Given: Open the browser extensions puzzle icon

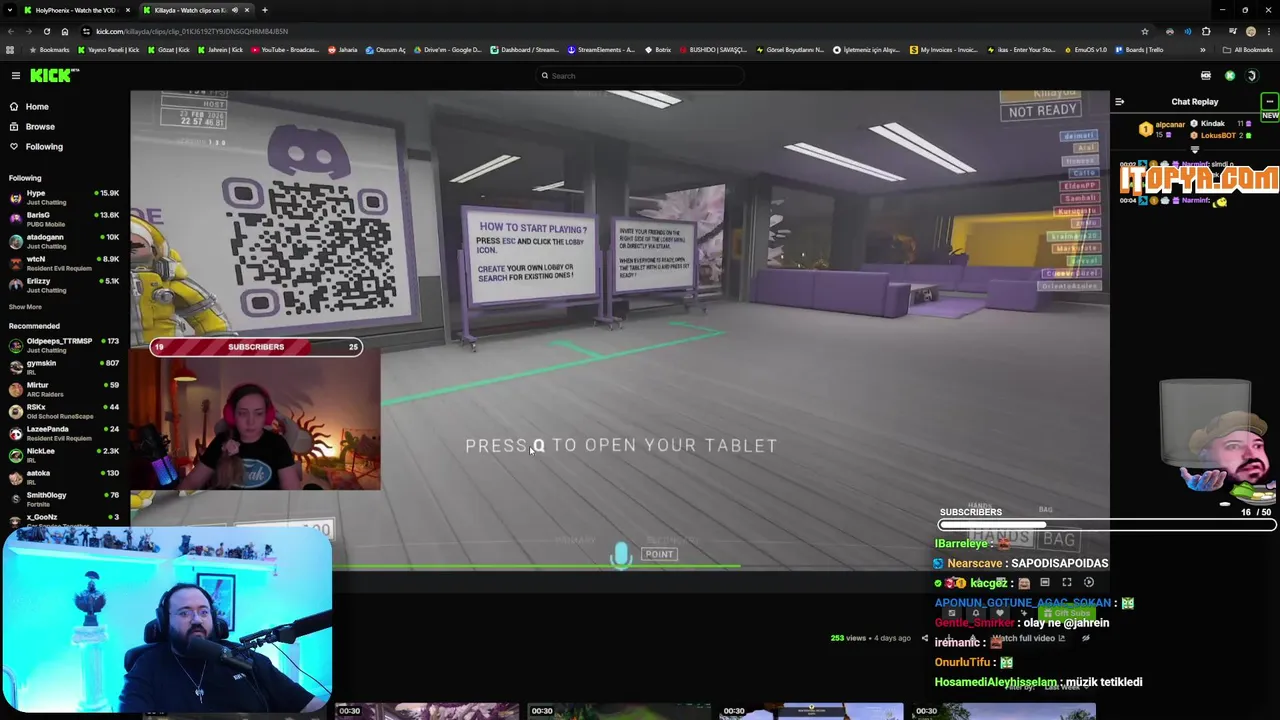Looking at the screenshot, I should tap(1206, 31).
